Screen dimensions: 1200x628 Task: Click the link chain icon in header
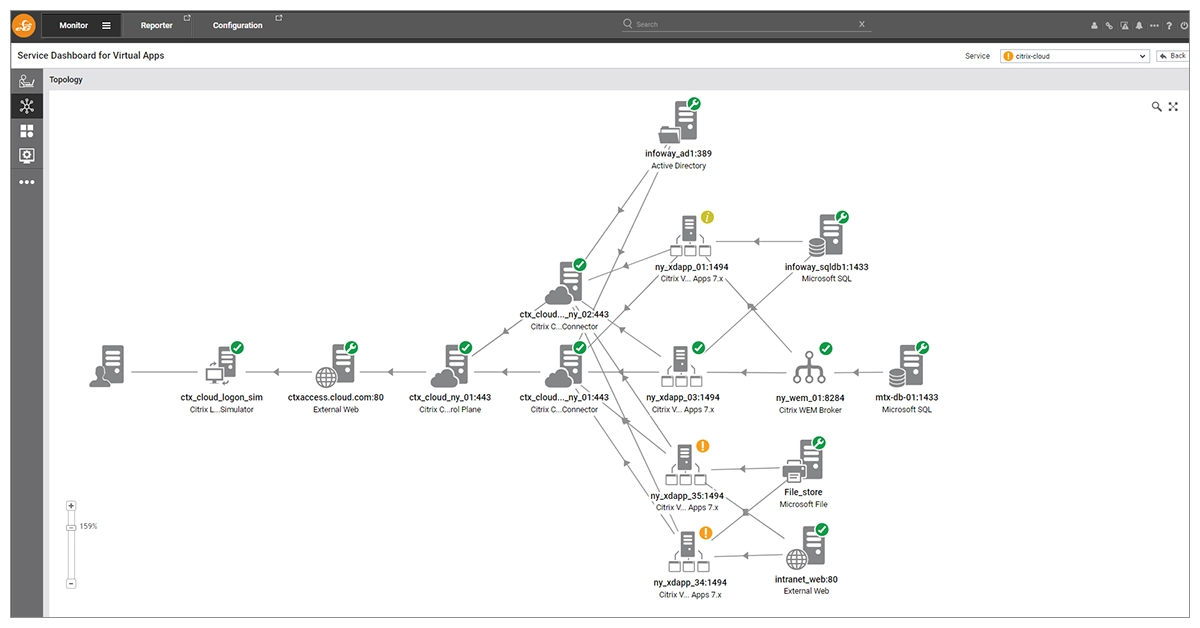pyautogui.click(x=1109, y=26)
